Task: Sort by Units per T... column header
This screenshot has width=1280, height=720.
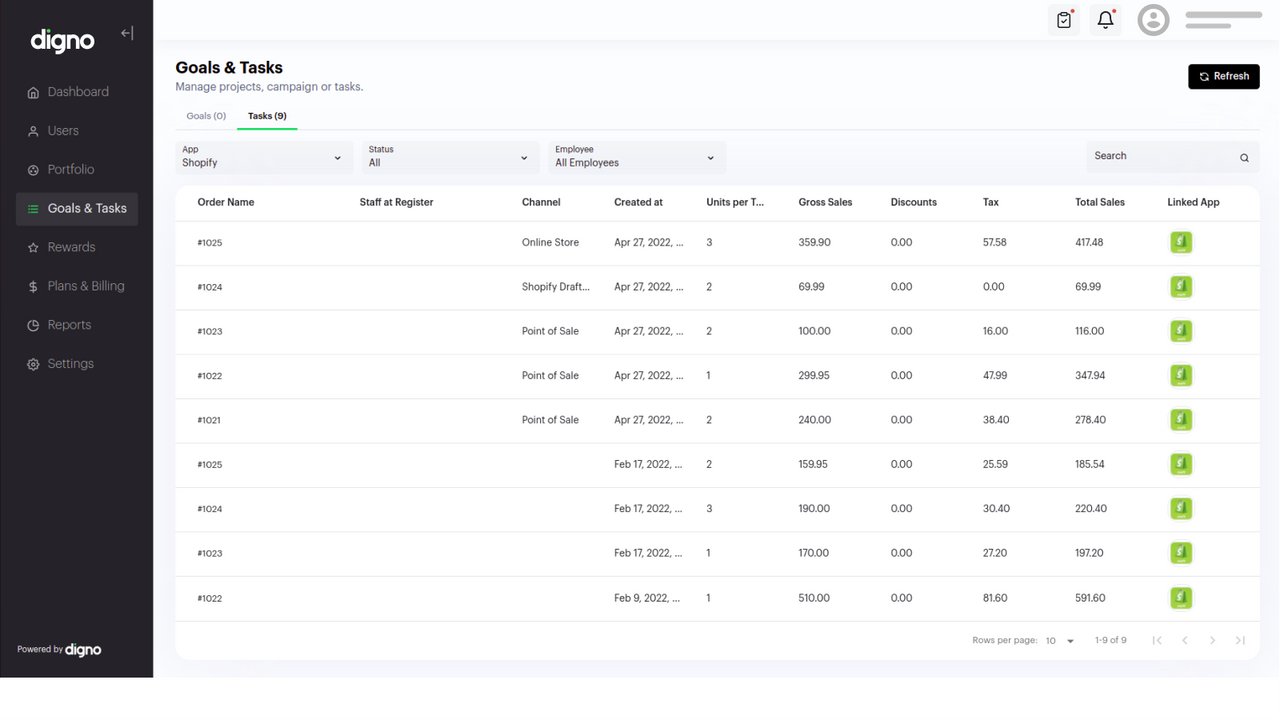Action: 735,202
